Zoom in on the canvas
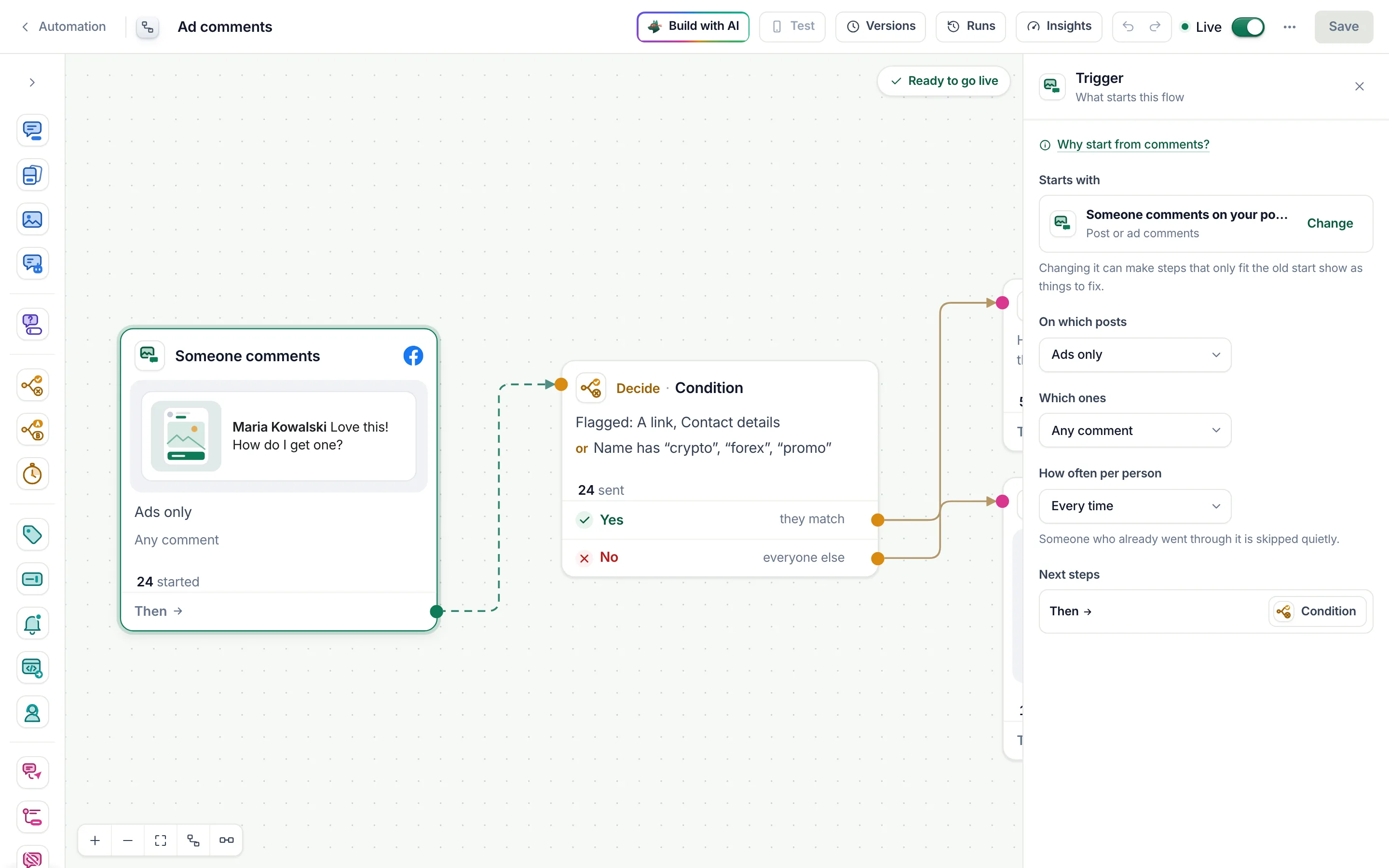The width and height of the screenshot is (1389, 868). [95, 841]
